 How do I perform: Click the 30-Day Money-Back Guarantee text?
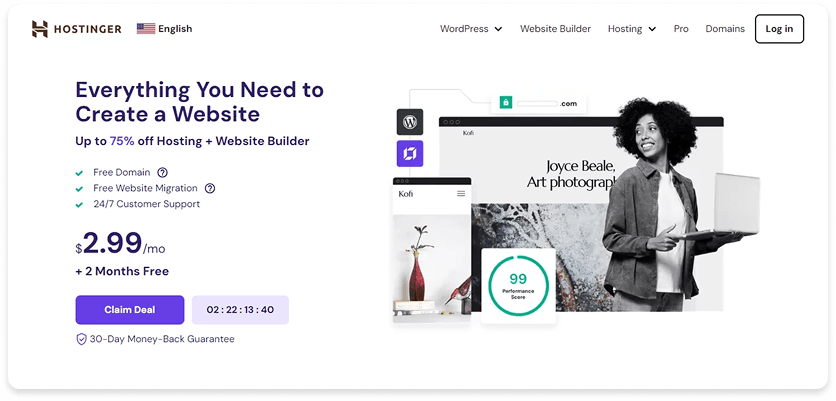[x=162, y=339]
